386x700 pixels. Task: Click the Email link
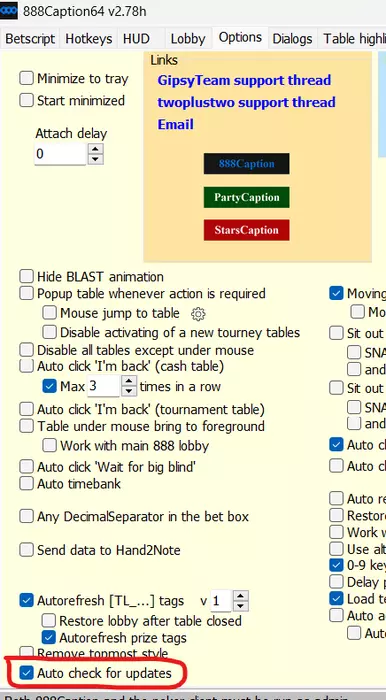[175, 124]
